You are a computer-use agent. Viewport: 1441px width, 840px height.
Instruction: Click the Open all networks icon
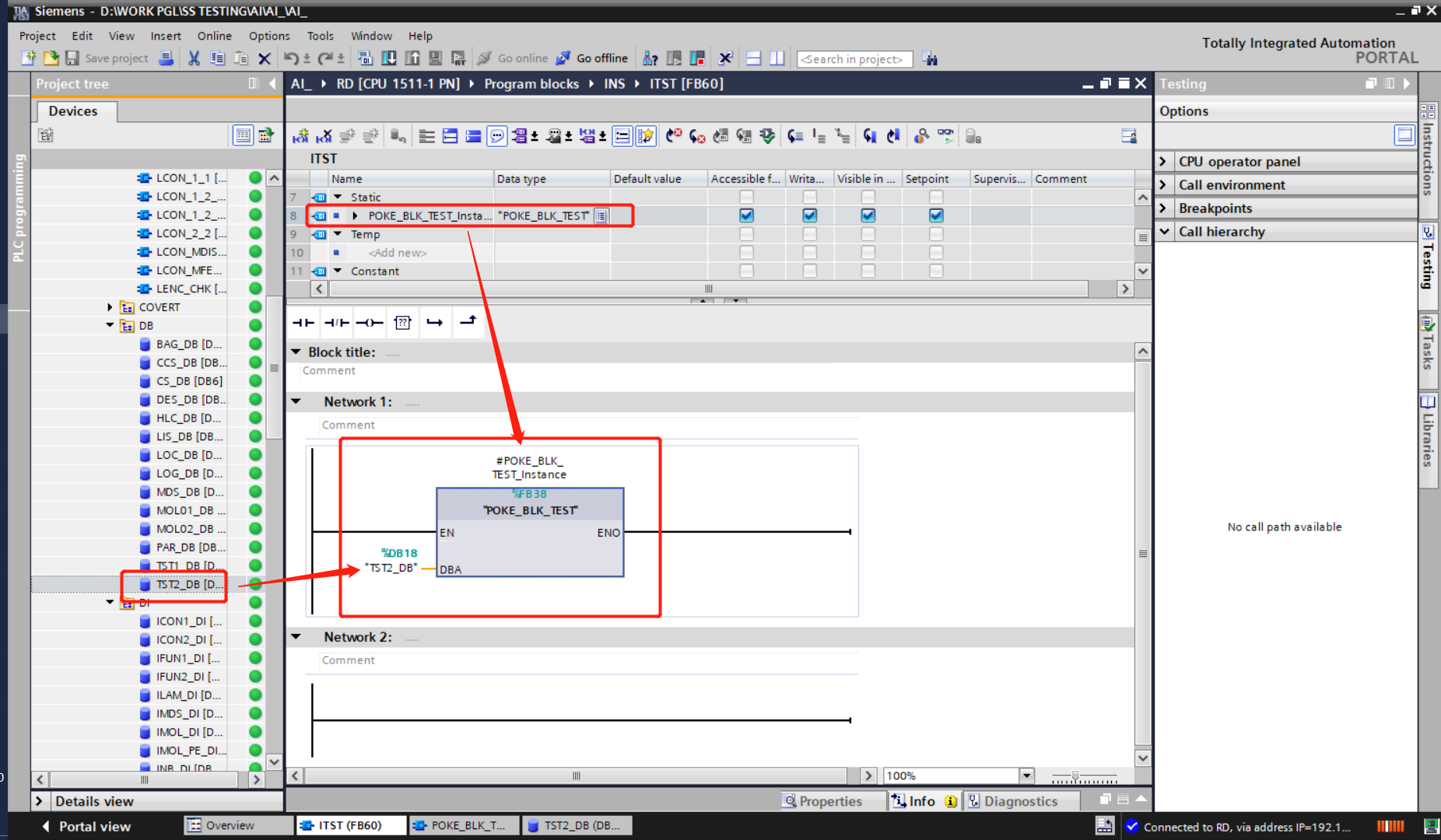coord(450,136)
